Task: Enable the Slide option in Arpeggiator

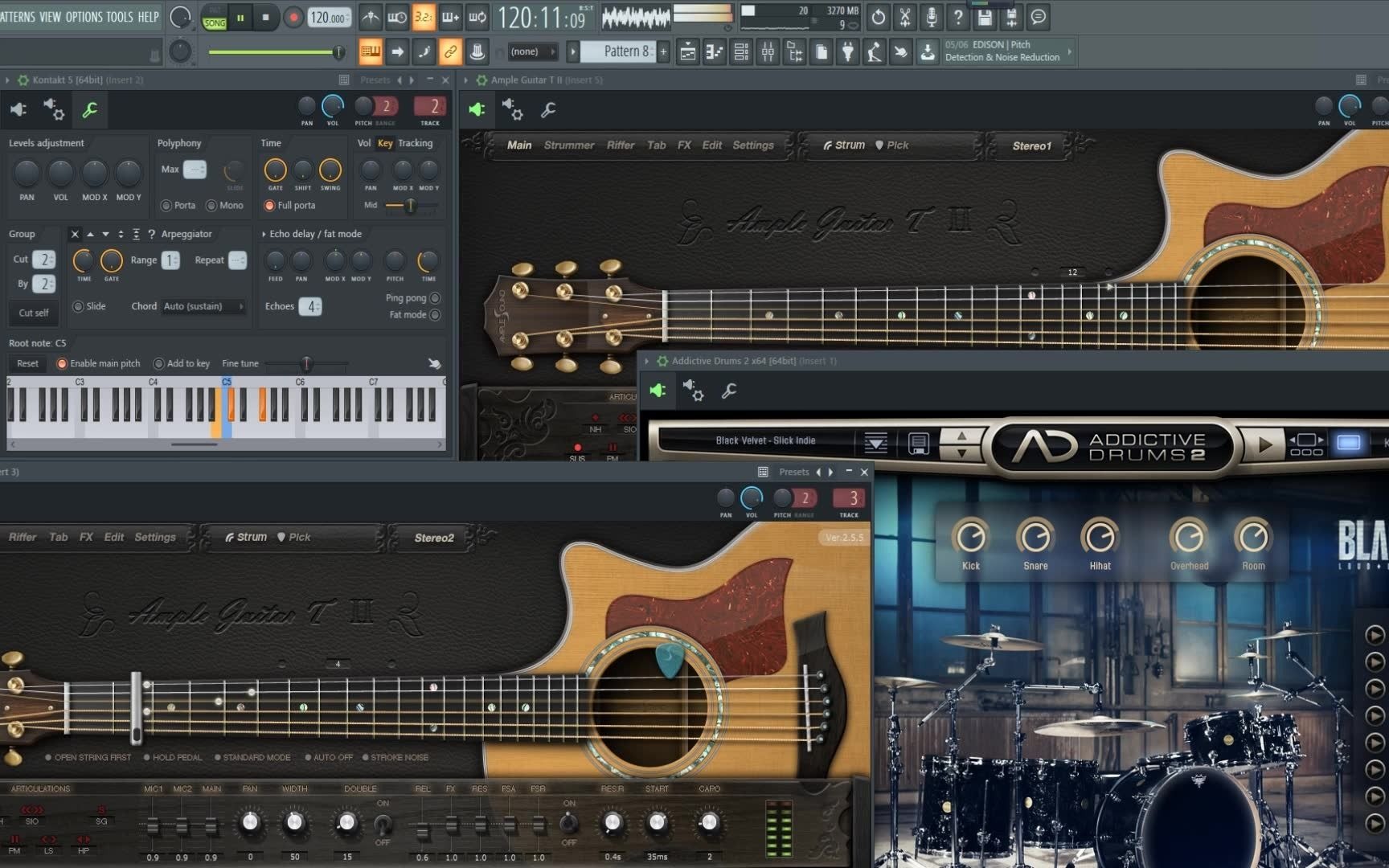Action: pyautogui.click(x=78, y=306)
